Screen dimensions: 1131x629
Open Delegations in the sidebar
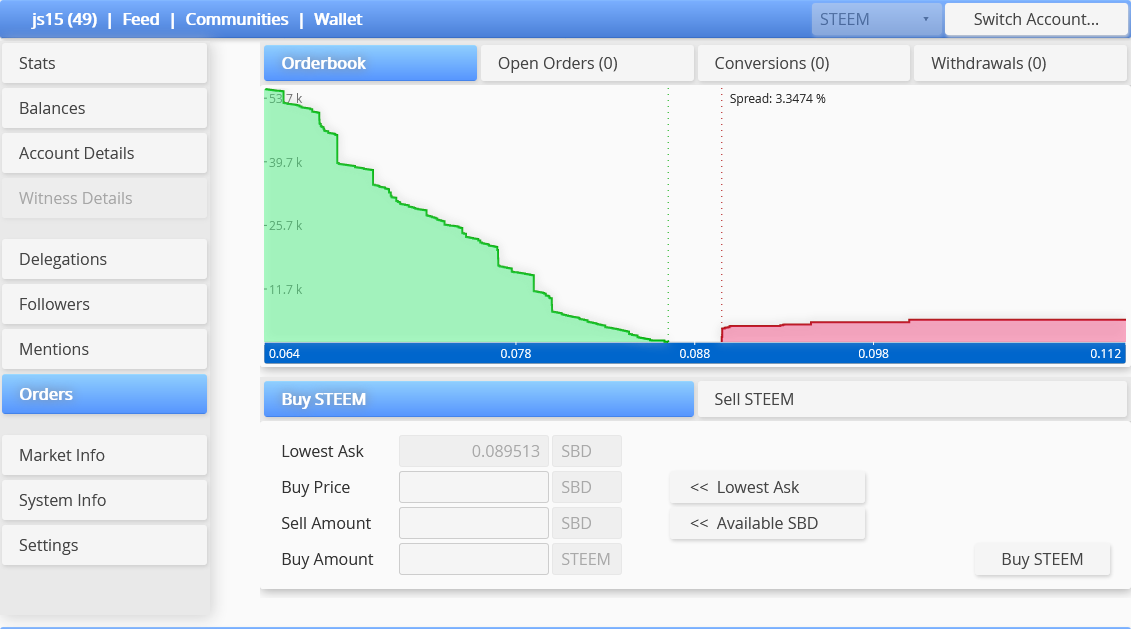(x=105, y=259)
